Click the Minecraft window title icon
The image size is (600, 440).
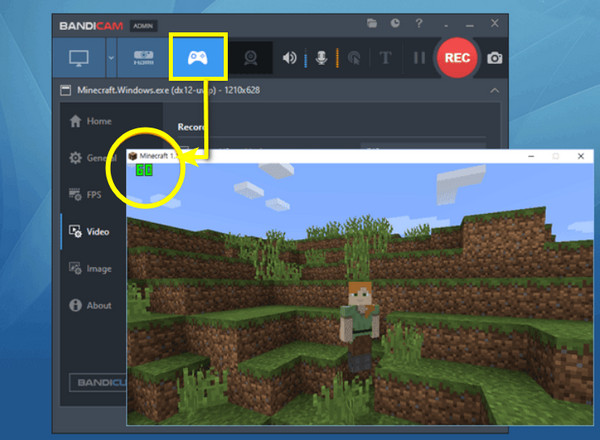pos(133,156)
